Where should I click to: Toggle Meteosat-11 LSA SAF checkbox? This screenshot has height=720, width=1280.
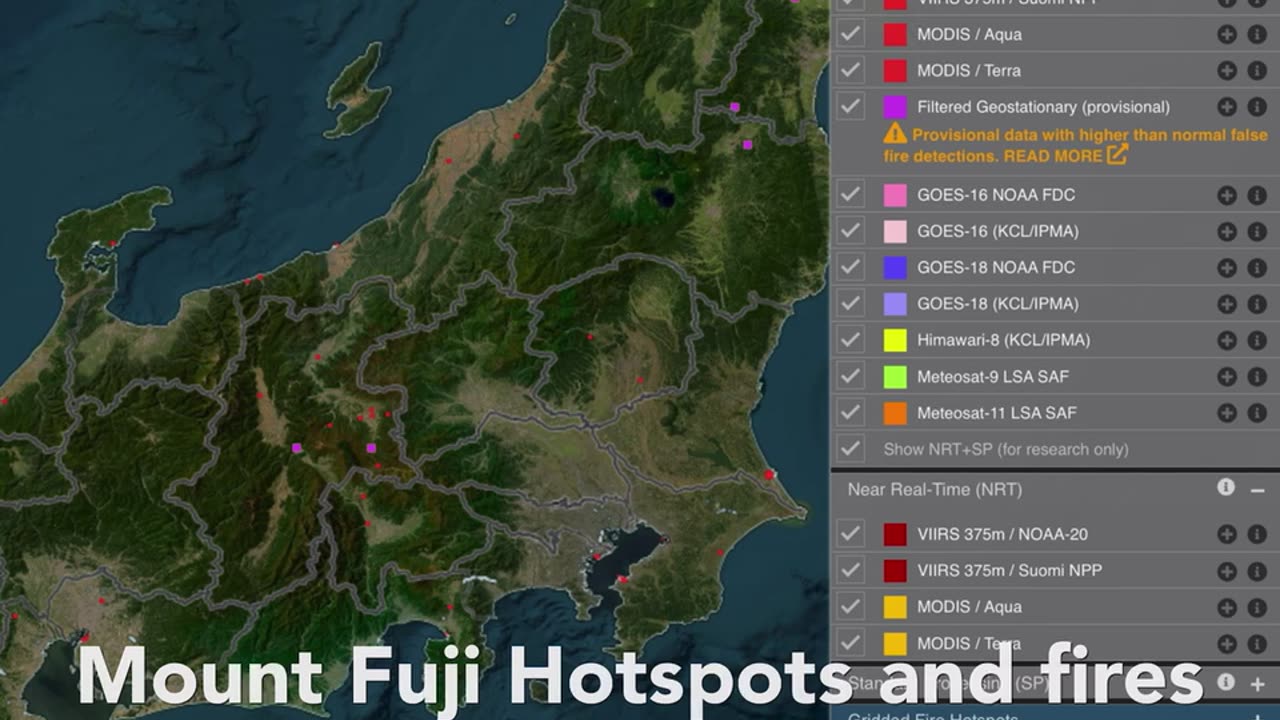pyautogui.click(x=850, y=413)
